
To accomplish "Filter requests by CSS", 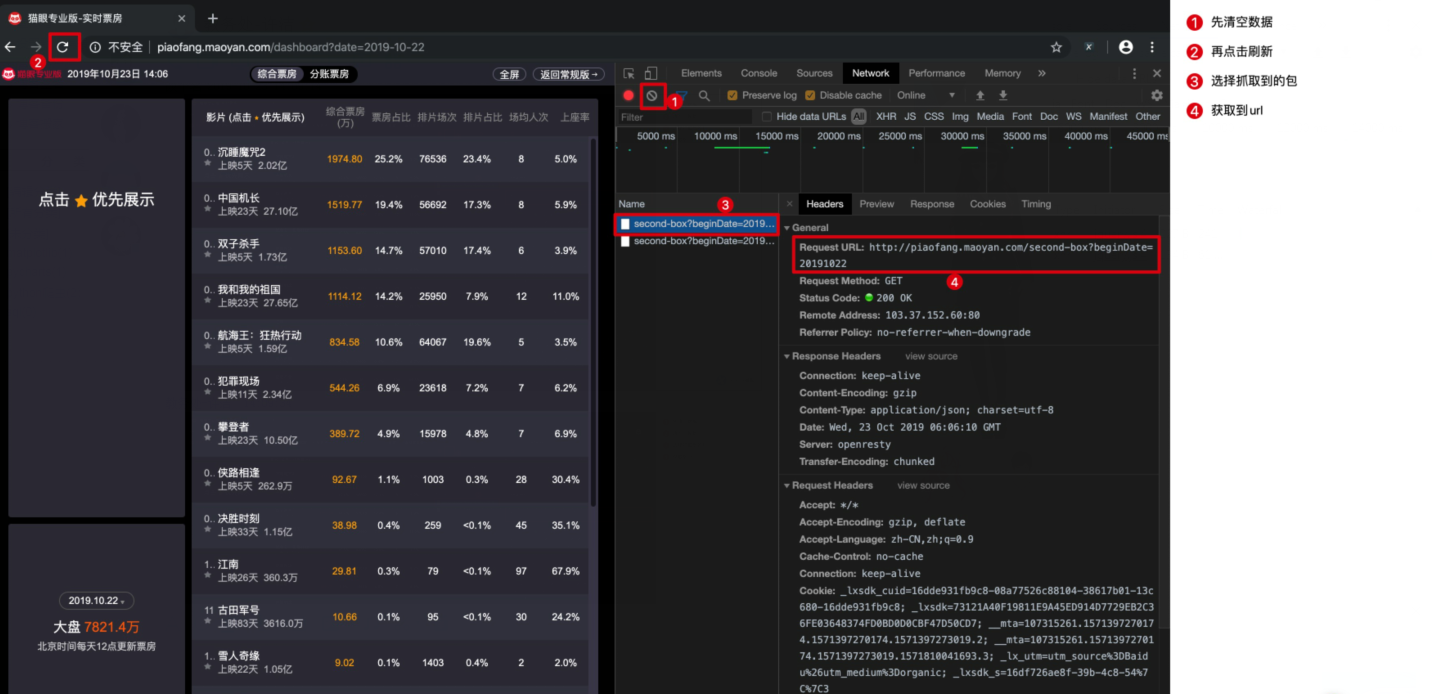I will [933, 116].
